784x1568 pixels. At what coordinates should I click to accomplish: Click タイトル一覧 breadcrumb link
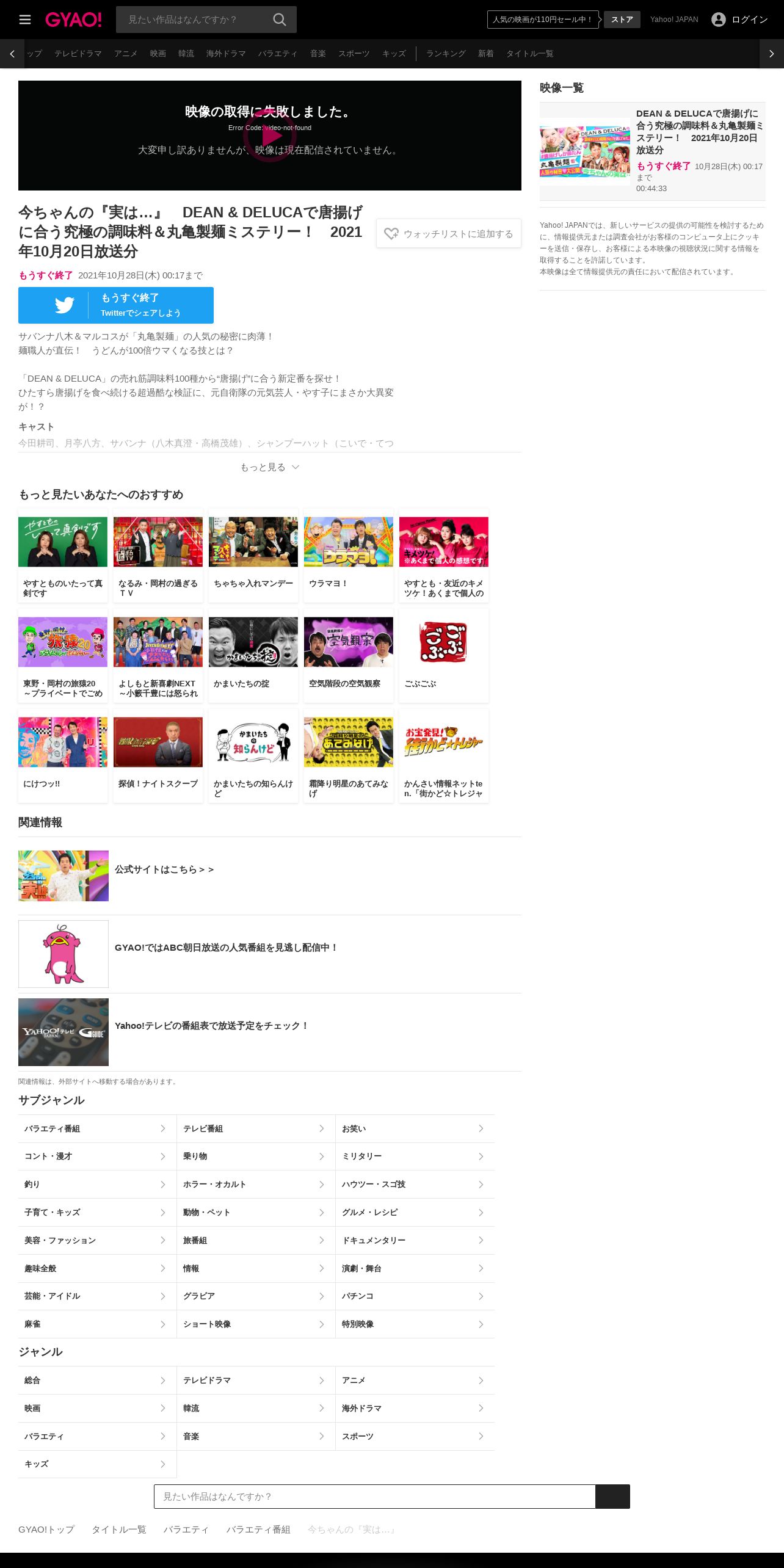119,1530
